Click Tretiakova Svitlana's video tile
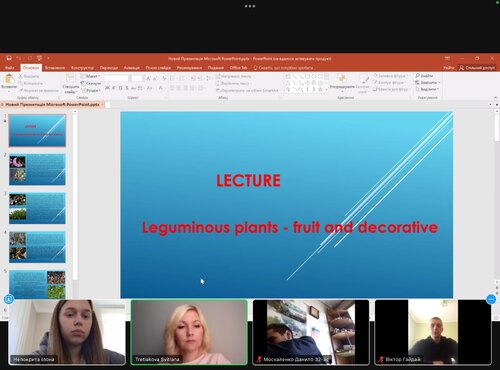Screen dimensions: 500x370 (x=189, y=332)
